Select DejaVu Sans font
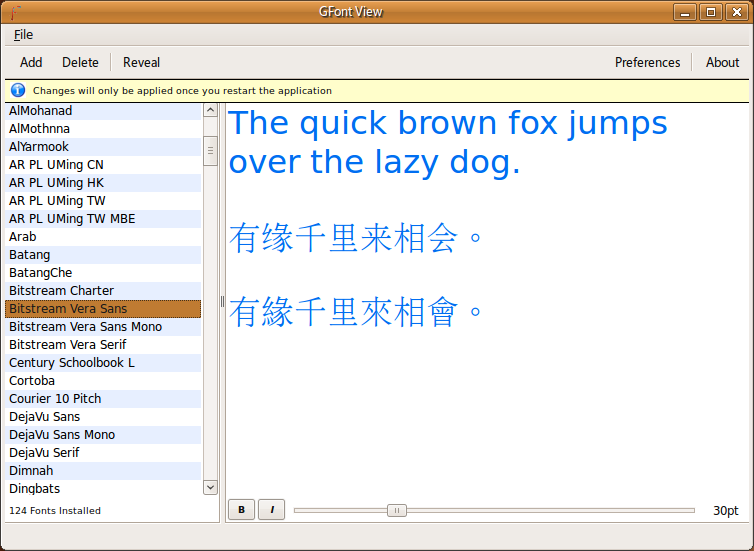754x551 pixels. (x=103, y=417)
